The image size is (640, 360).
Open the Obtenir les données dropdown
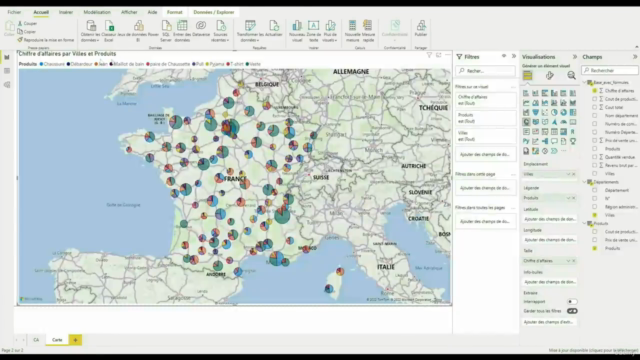pos(91,31)
